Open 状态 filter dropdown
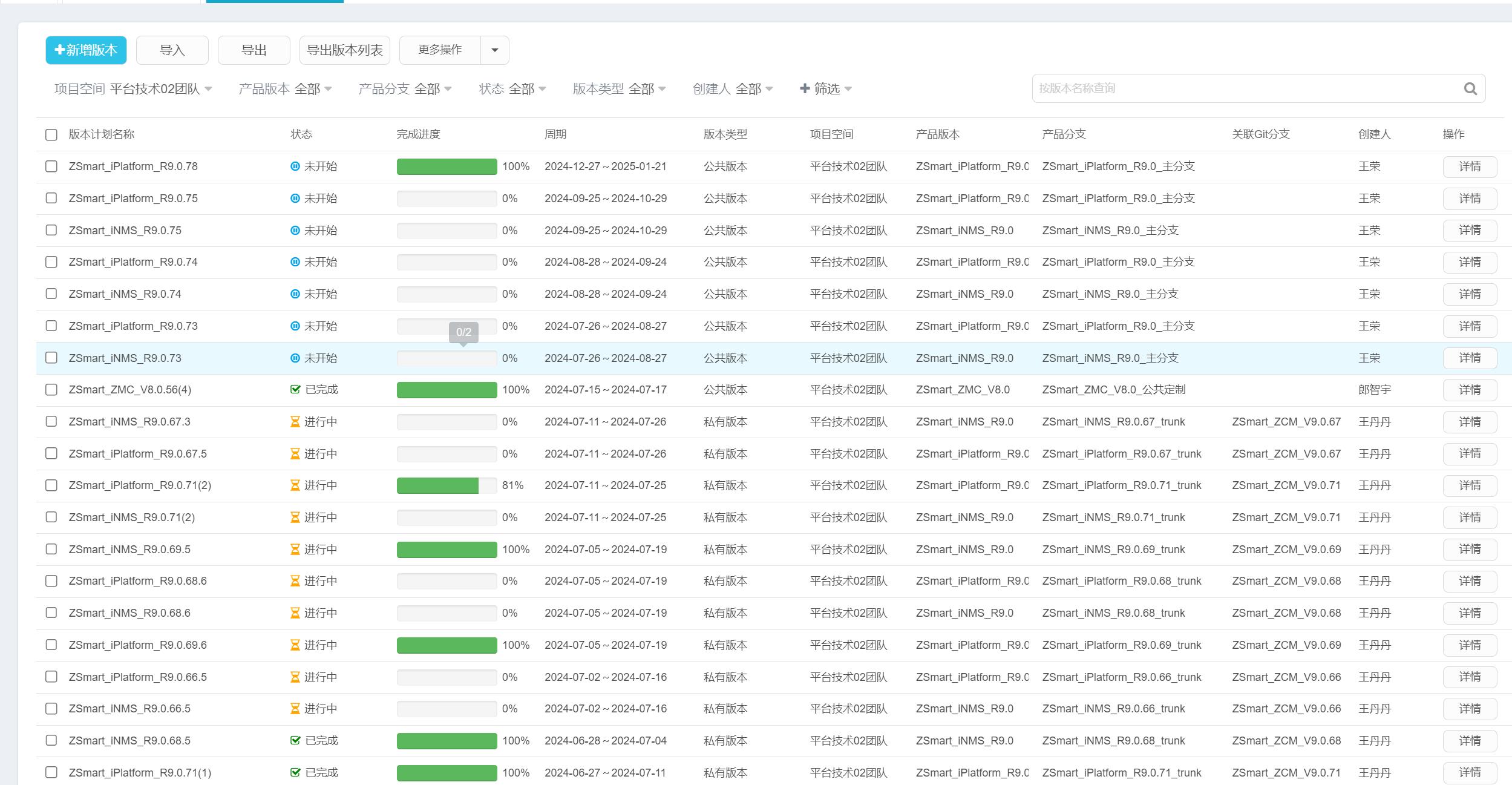 click(512, 89)
